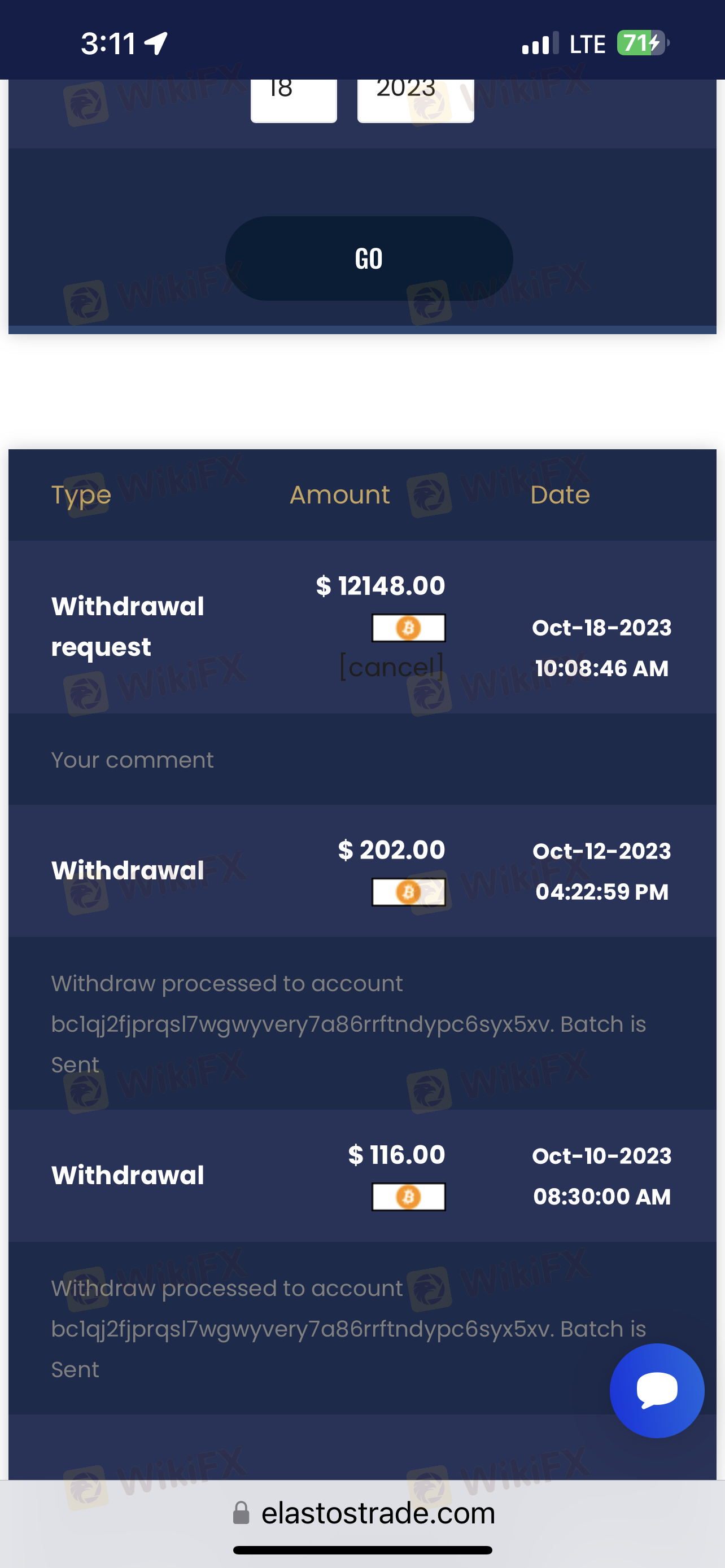Open the blue live chat bubble
The height and width of the screenshot is (1568, 725).
click(657, 1390)
